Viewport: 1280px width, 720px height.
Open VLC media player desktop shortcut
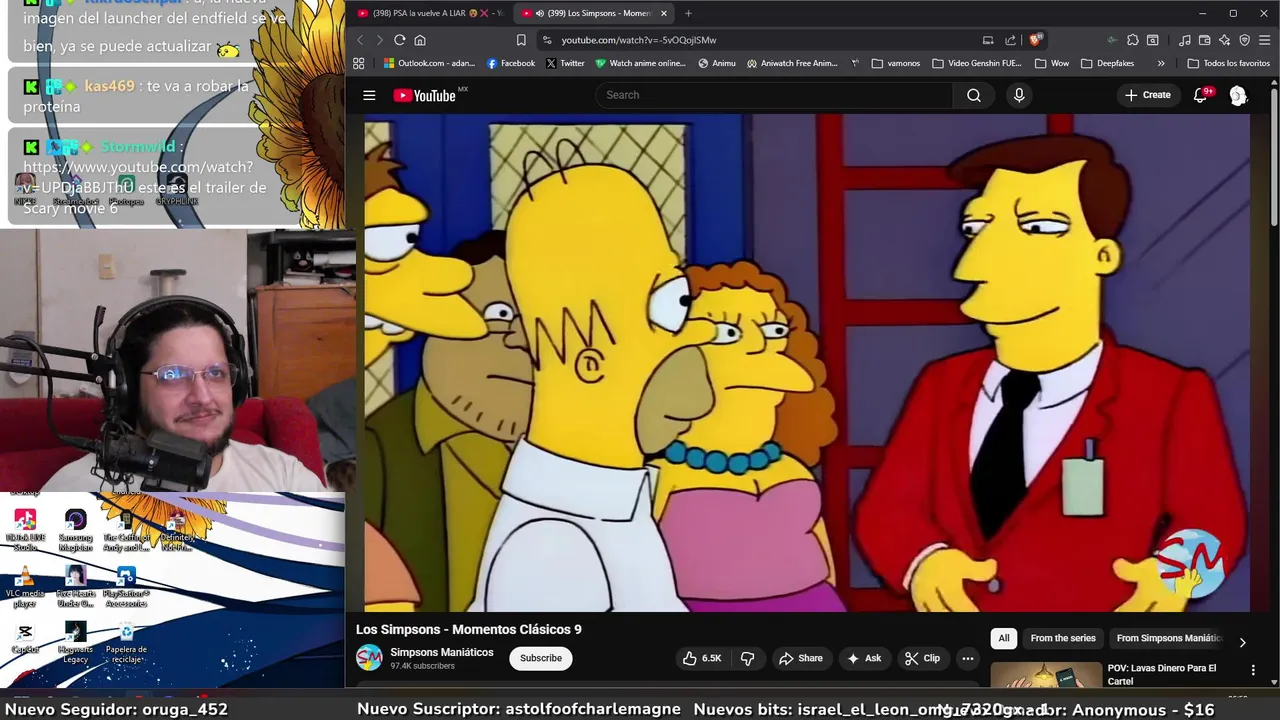25,587
